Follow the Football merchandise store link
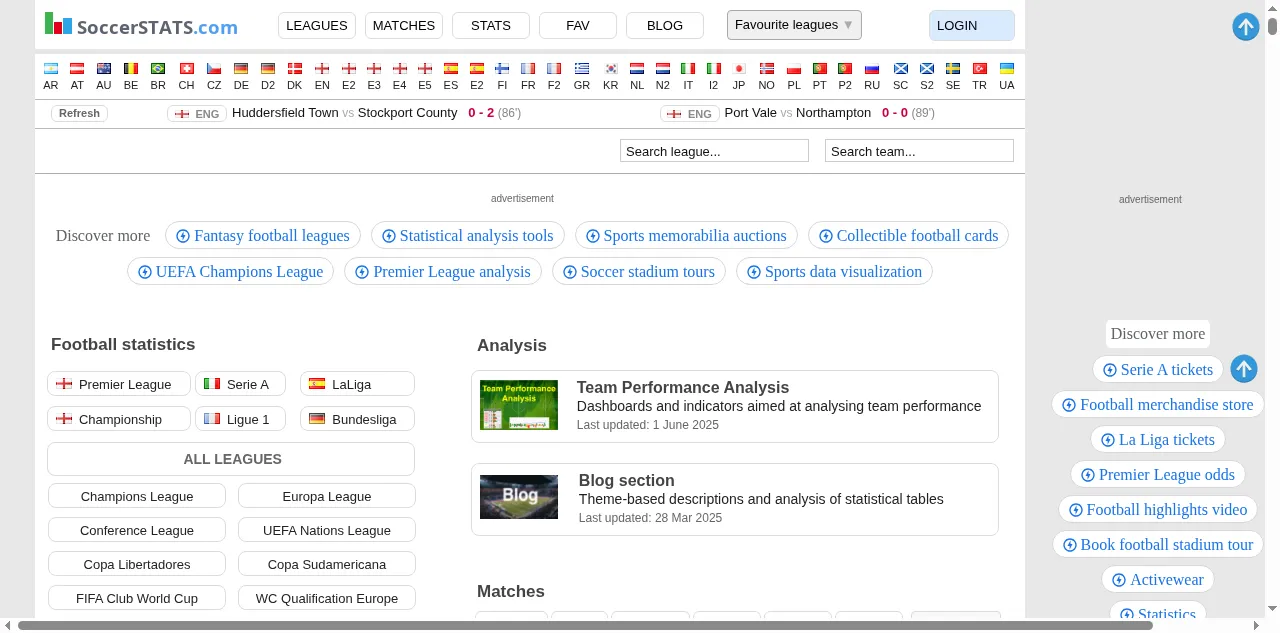1280x633 pixels. [1158, 405]
